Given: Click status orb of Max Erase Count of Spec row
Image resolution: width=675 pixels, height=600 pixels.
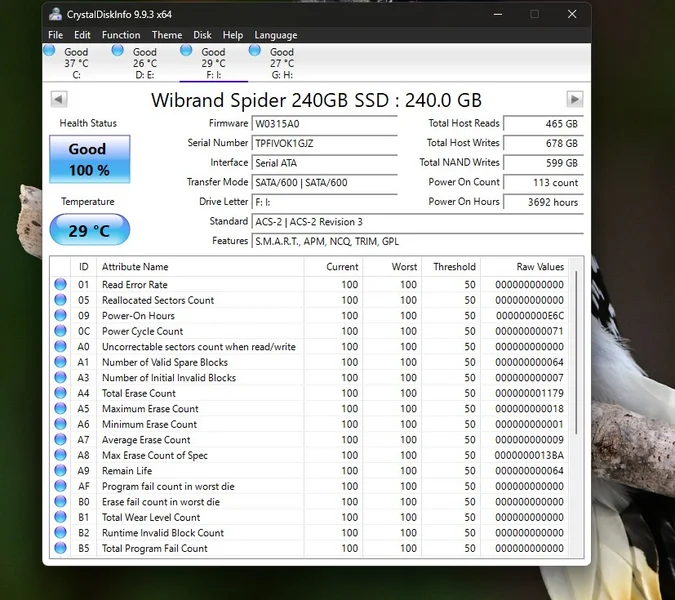Looking at the screenshot, I should [60, 455].
